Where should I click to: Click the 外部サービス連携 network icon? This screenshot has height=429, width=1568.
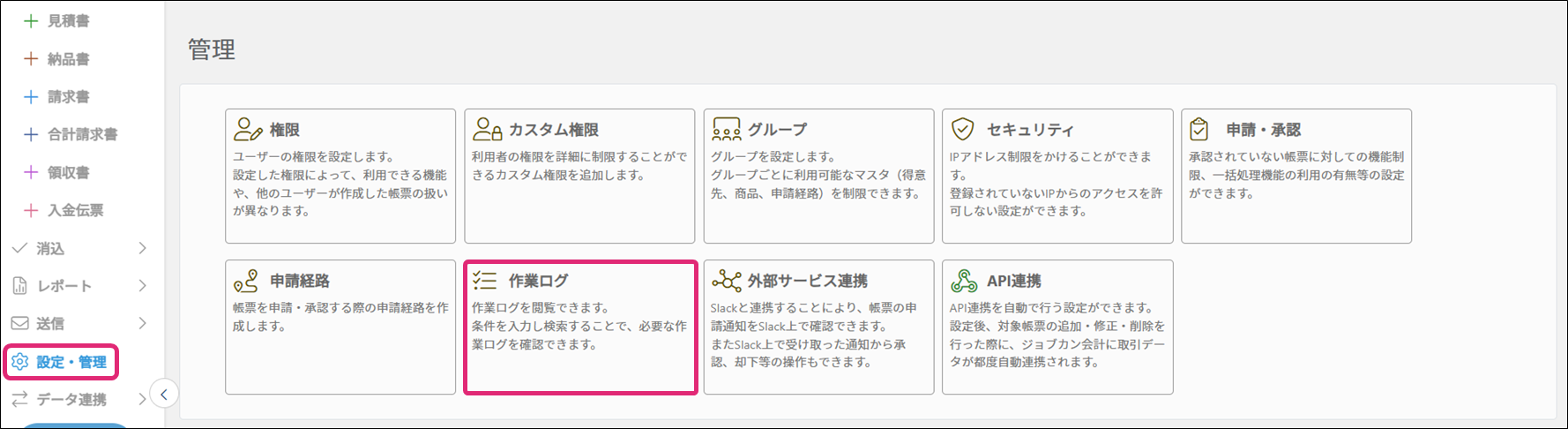726,281
